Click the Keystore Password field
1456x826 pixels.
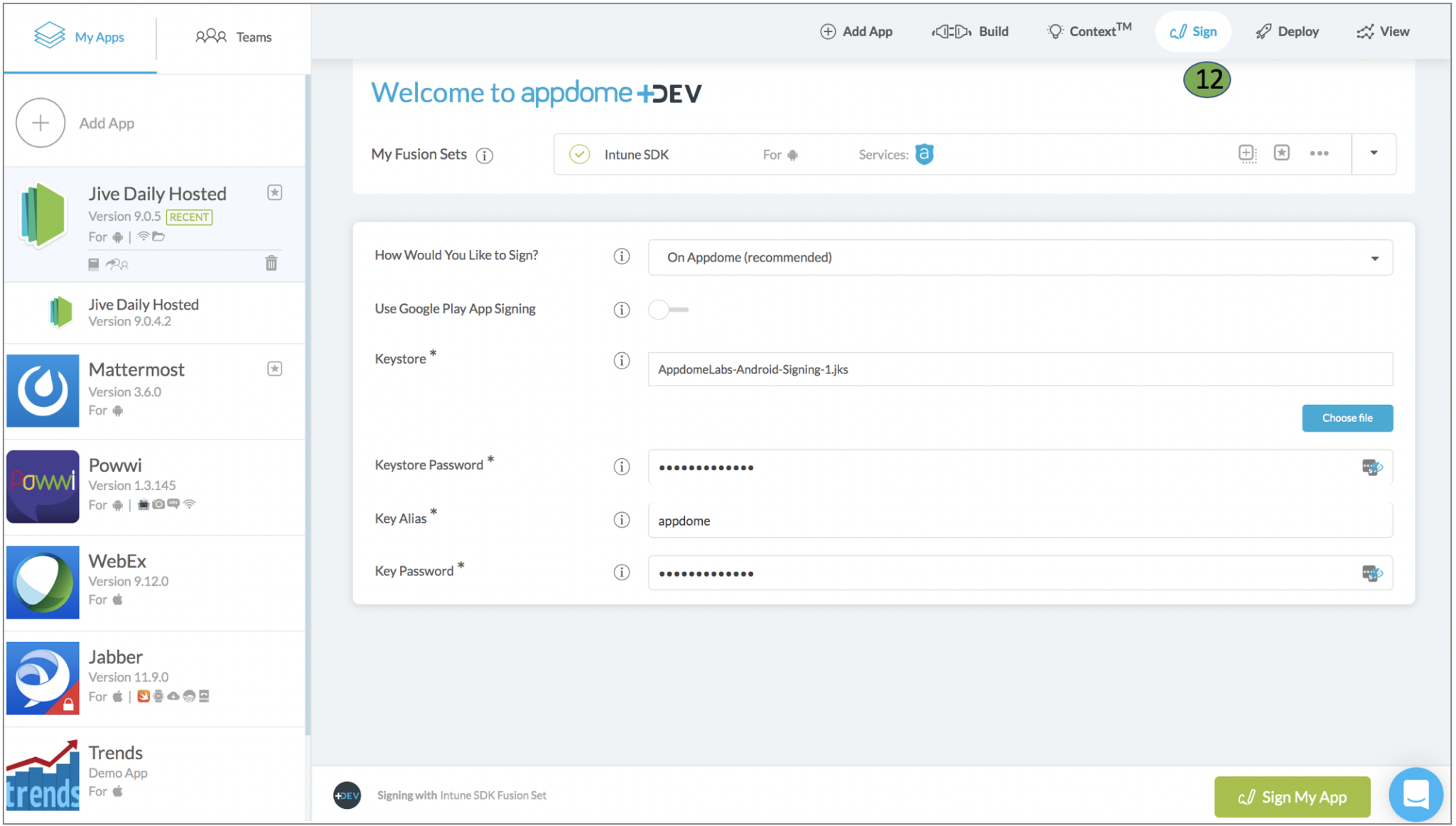1020,467
